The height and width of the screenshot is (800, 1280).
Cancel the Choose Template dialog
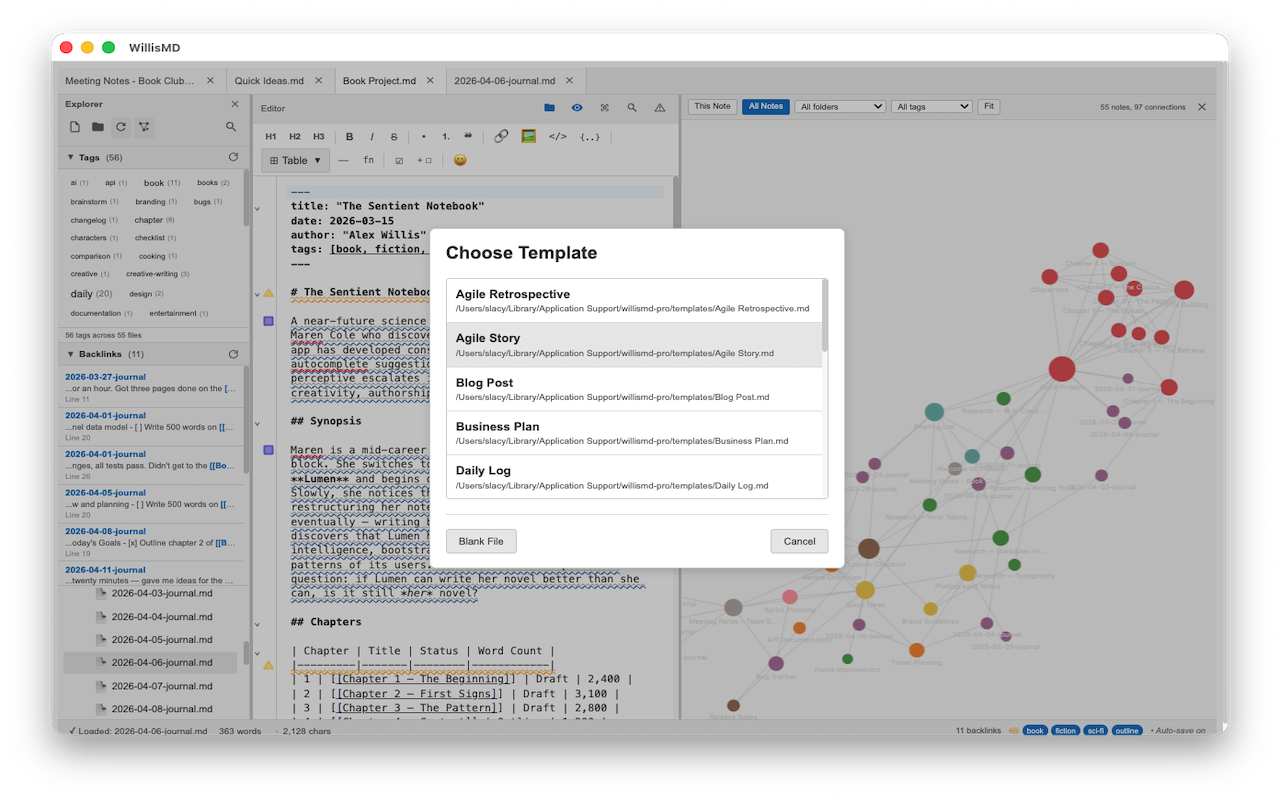[799, 541]
